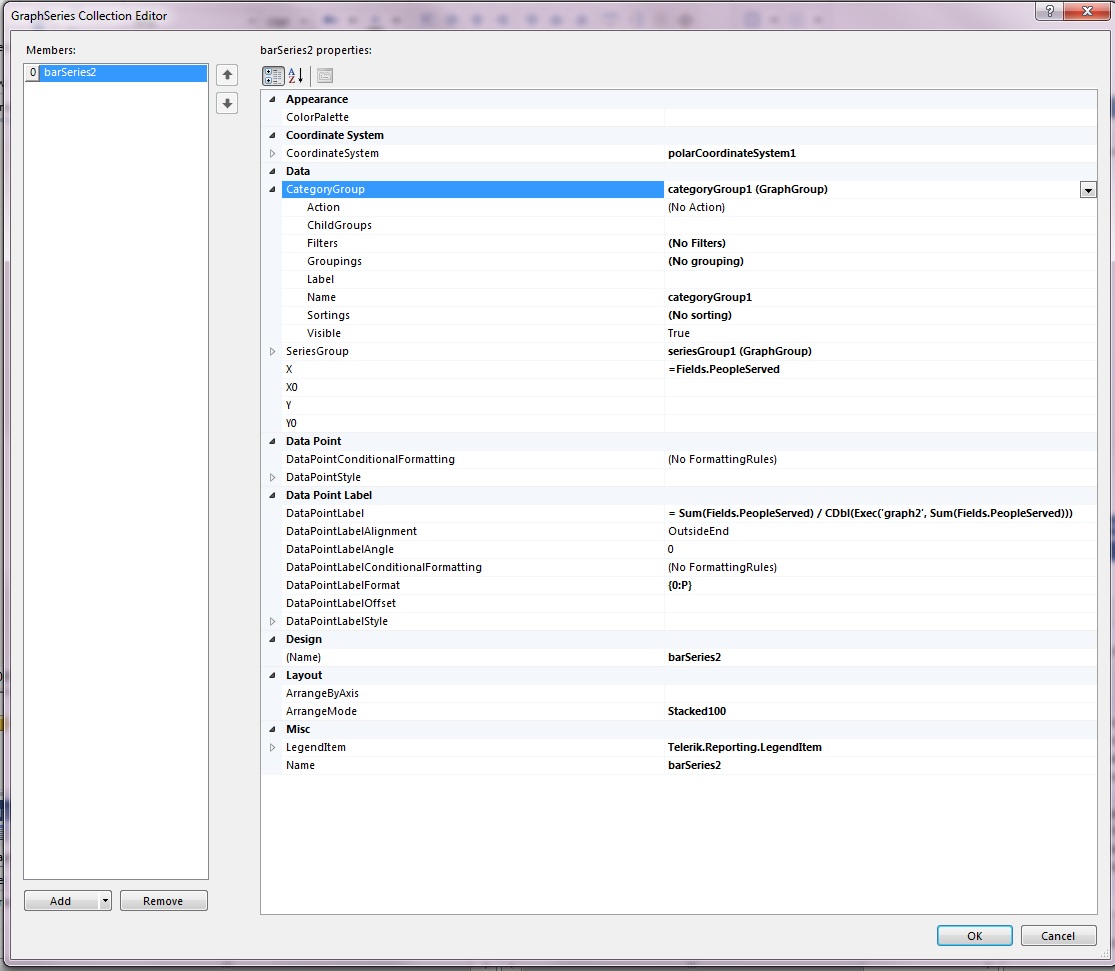The height and width of the screenshot is (971, 1115).
Task: Click the {0:P} format value
Action: 680,585
